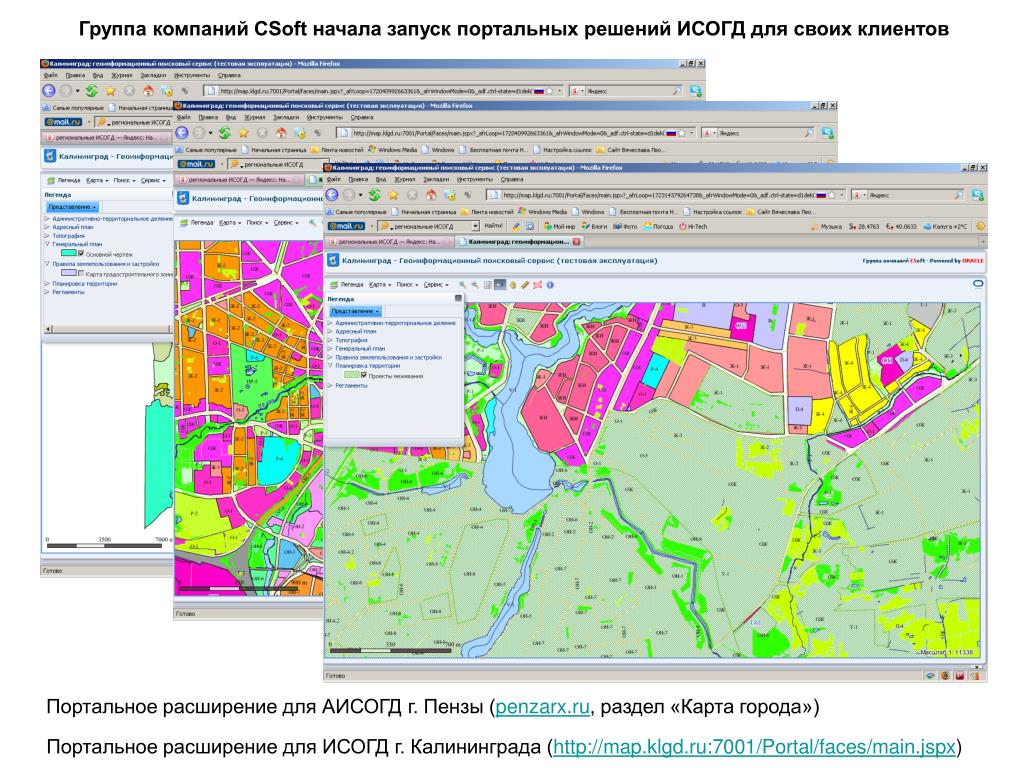Viewport: 1024px width, 768px height.
Task: Click search magnifier in front window Яндекс box
Action: [959, 195]
